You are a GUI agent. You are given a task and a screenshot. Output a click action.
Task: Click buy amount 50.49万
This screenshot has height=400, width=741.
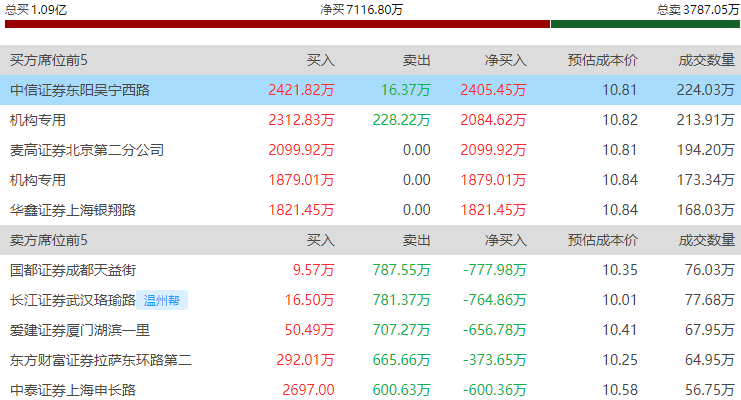point(309,330)
